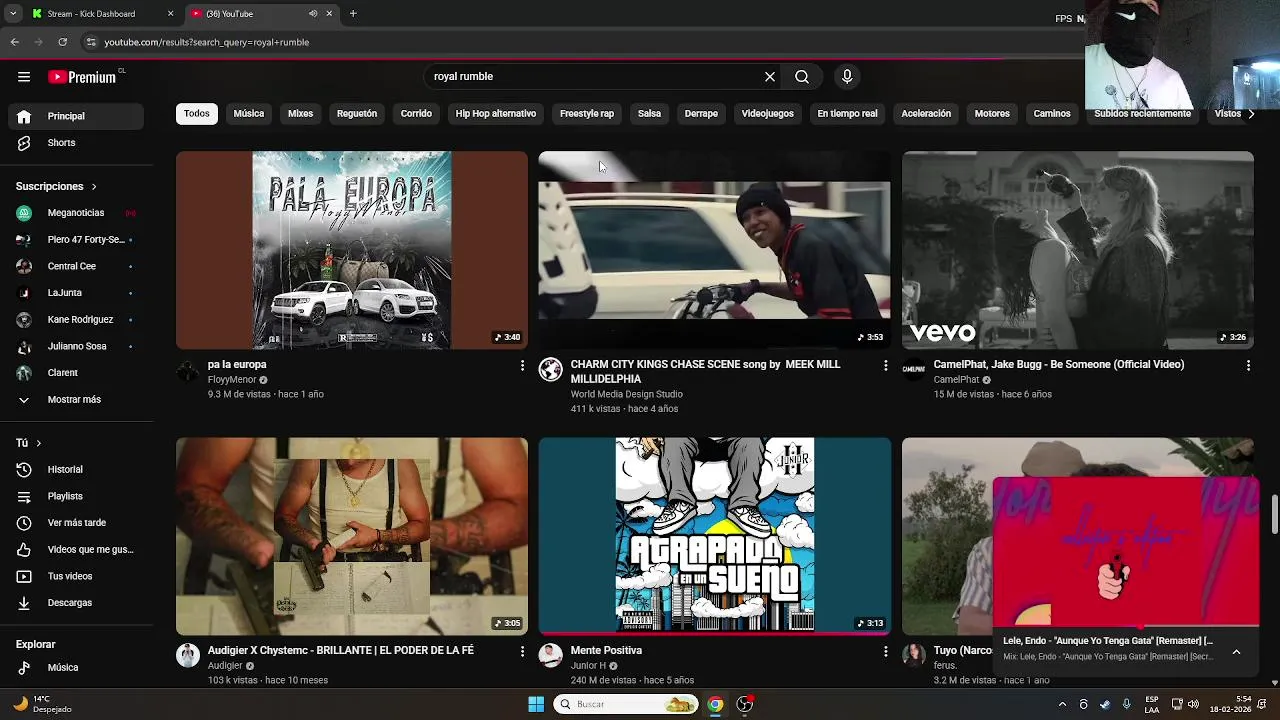Screen dimensions: 1280x720
Task: Open the Audigier channel avatar
Action: click(188, 656)
